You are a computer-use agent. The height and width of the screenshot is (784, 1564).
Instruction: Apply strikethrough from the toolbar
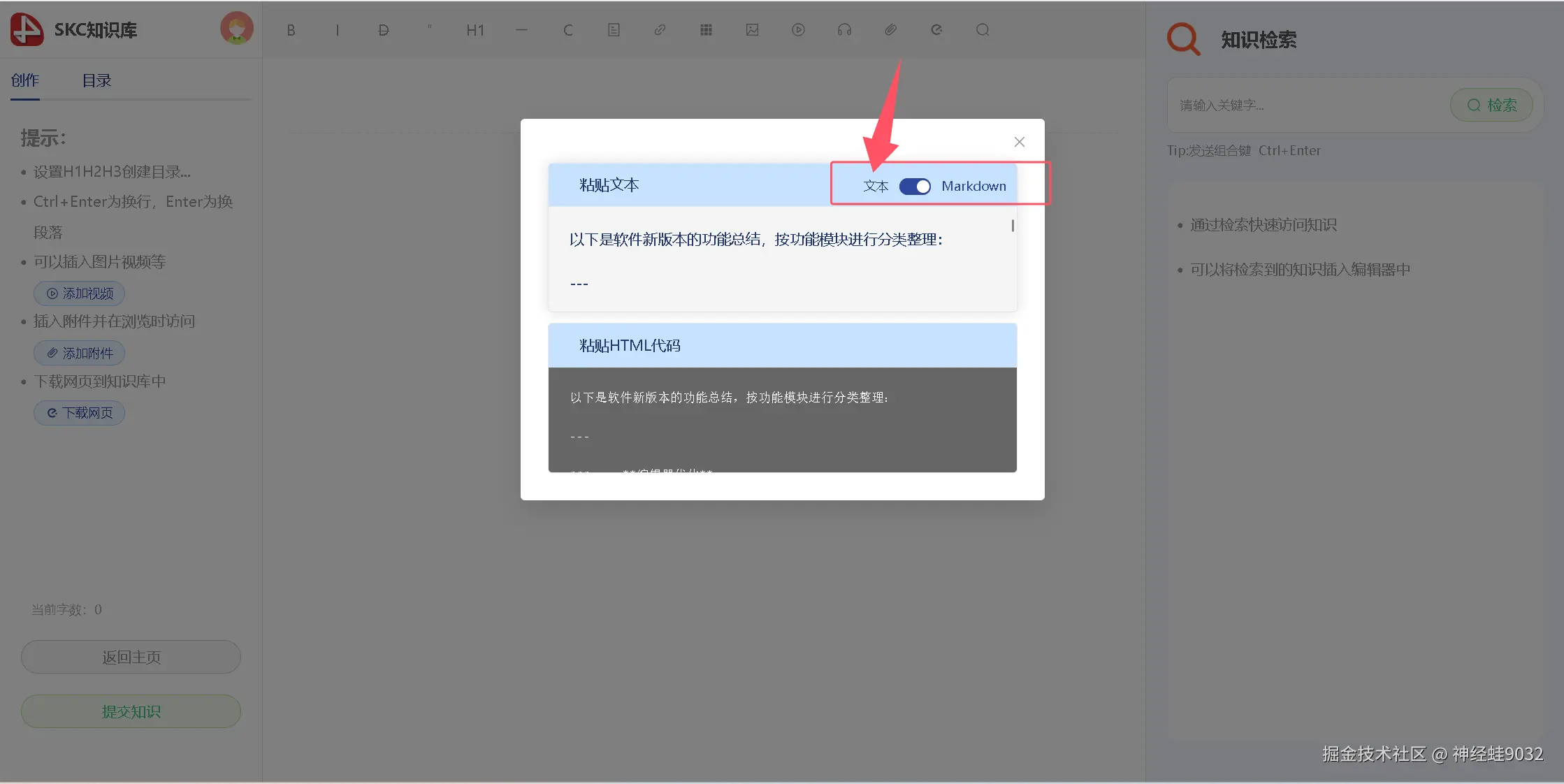click(383, 30)
